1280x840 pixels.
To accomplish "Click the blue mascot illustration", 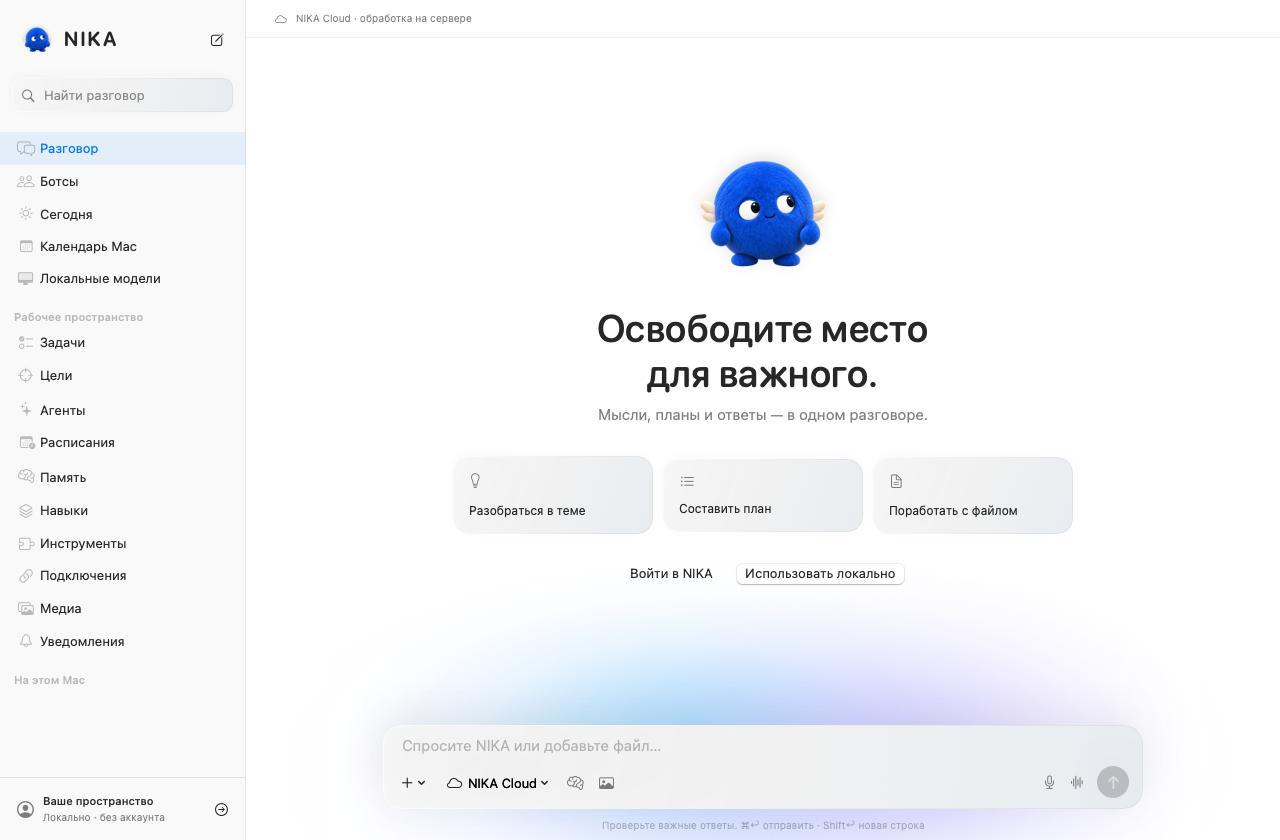I will coord(763,213).
